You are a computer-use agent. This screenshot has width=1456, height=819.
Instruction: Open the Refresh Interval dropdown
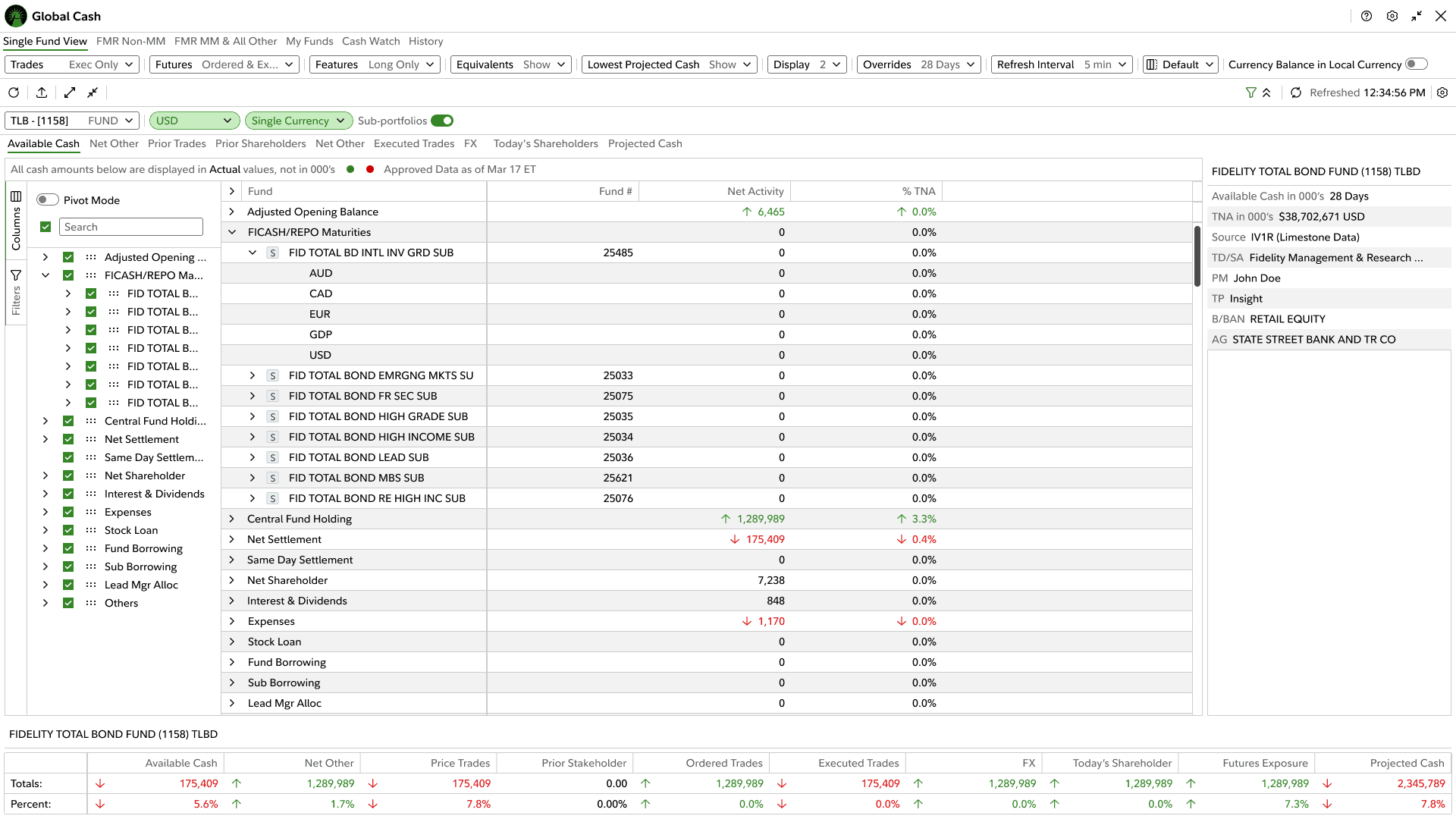click(x=1062, y=64)
